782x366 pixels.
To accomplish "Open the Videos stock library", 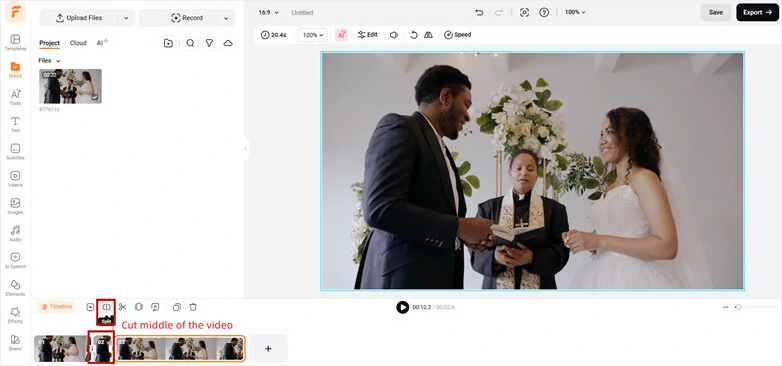I will tap(15, 179).
